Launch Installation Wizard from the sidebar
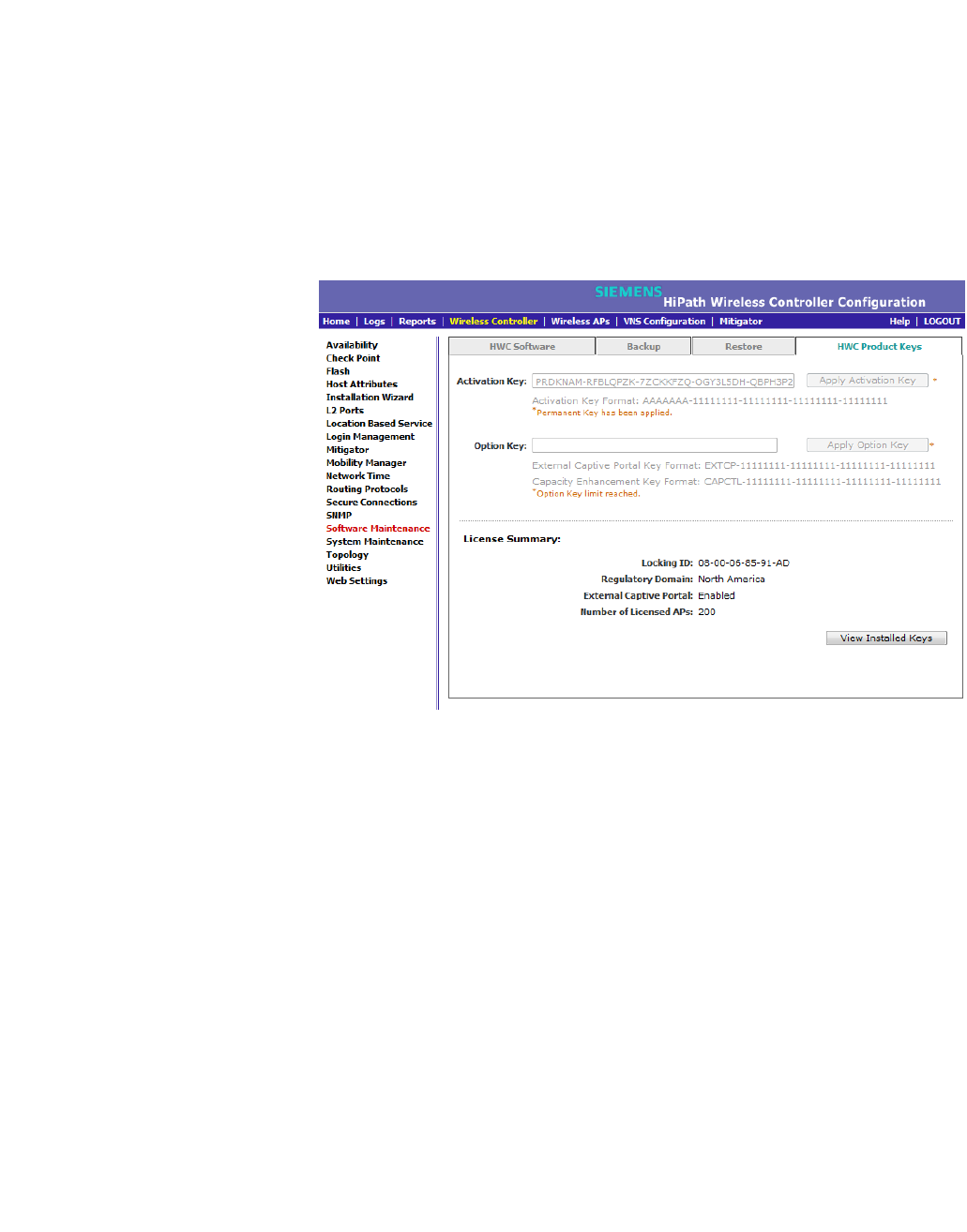 [x=370, y=398]
